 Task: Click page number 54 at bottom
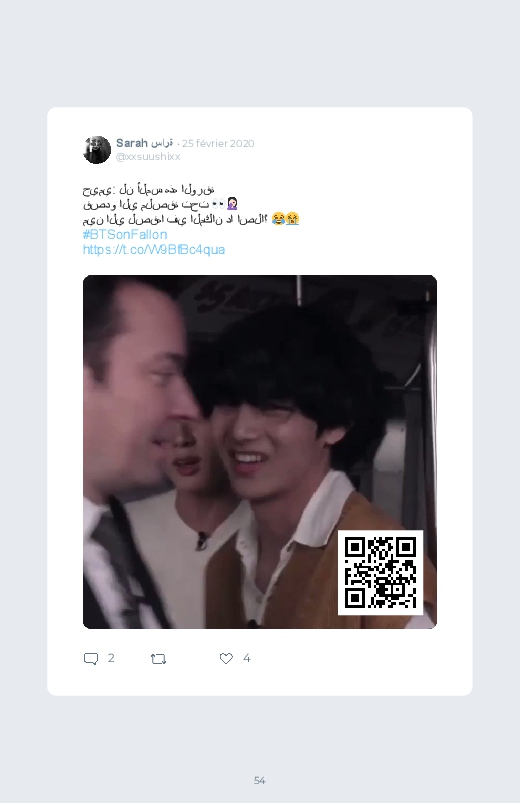point(260,780)
